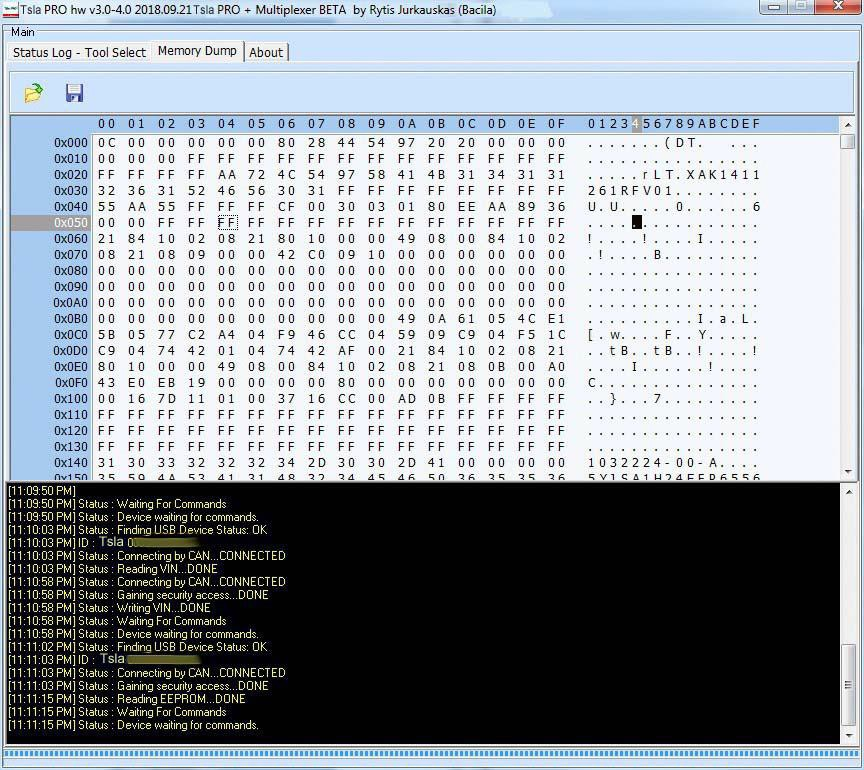Screen dimensions: 864x770
Task: Select the E1 byte in row 0x0B0
Action: click(557, 319)
